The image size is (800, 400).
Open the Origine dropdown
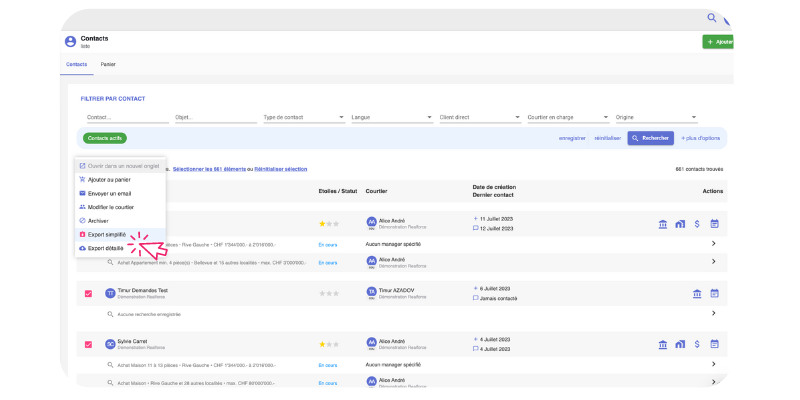pos(656,117)
